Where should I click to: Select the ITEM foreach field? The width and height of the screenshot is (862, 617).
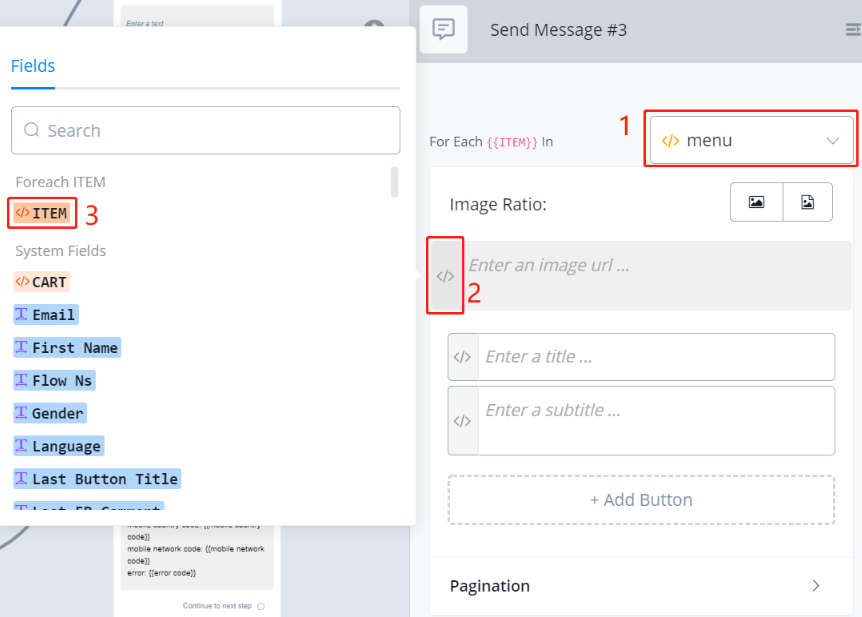[x=42, y=213]
